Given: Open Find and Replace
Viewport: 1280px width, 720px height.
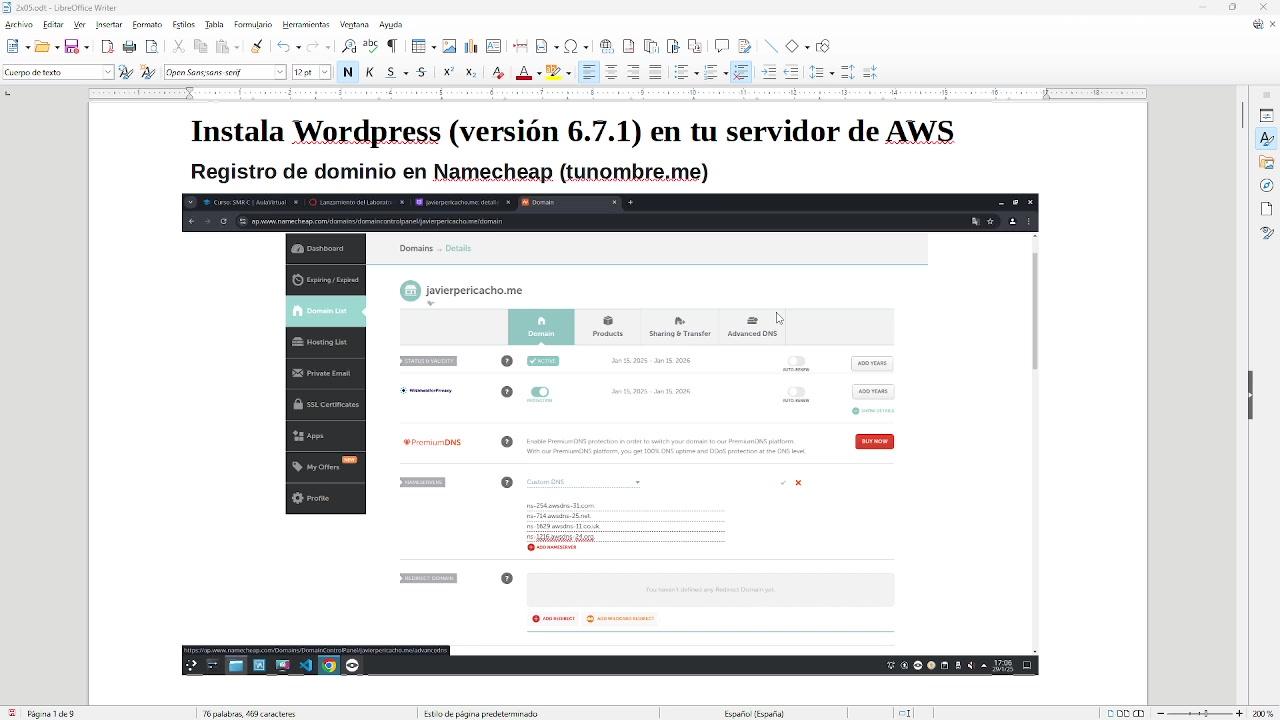Looking at the screenshot, I should point(349,46).
